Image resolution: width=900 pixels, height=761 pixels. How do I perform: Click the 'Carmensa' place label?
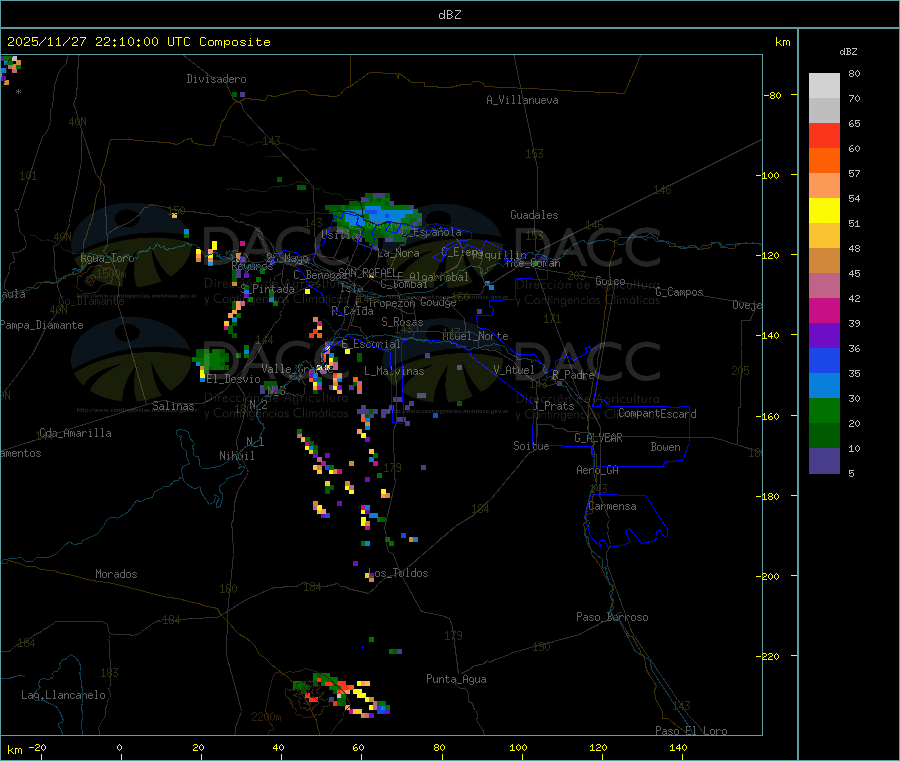pos(612,506)
